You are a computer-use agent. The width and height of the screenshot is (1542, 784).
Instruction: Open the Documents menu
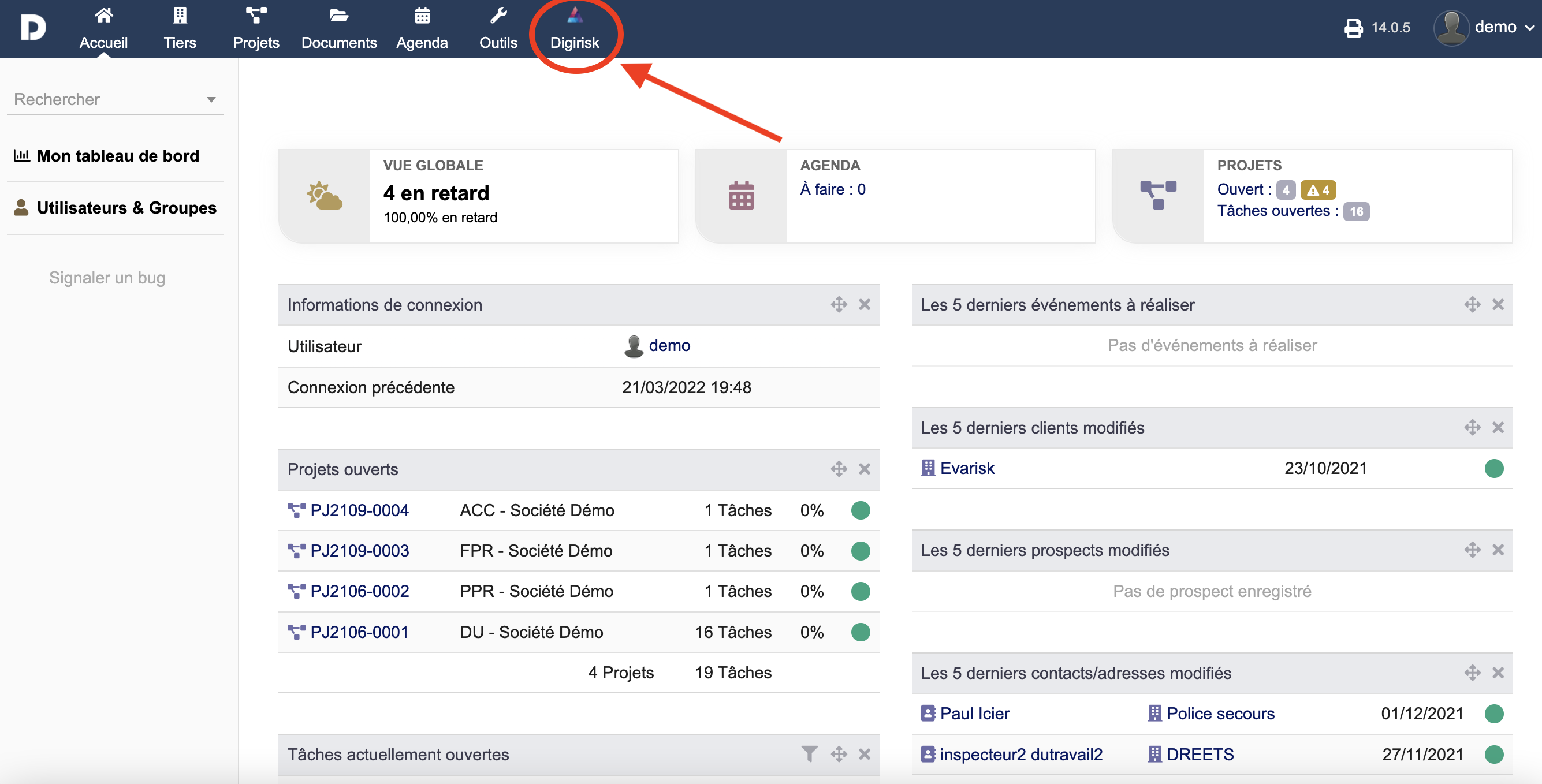[x=339, y=29]
